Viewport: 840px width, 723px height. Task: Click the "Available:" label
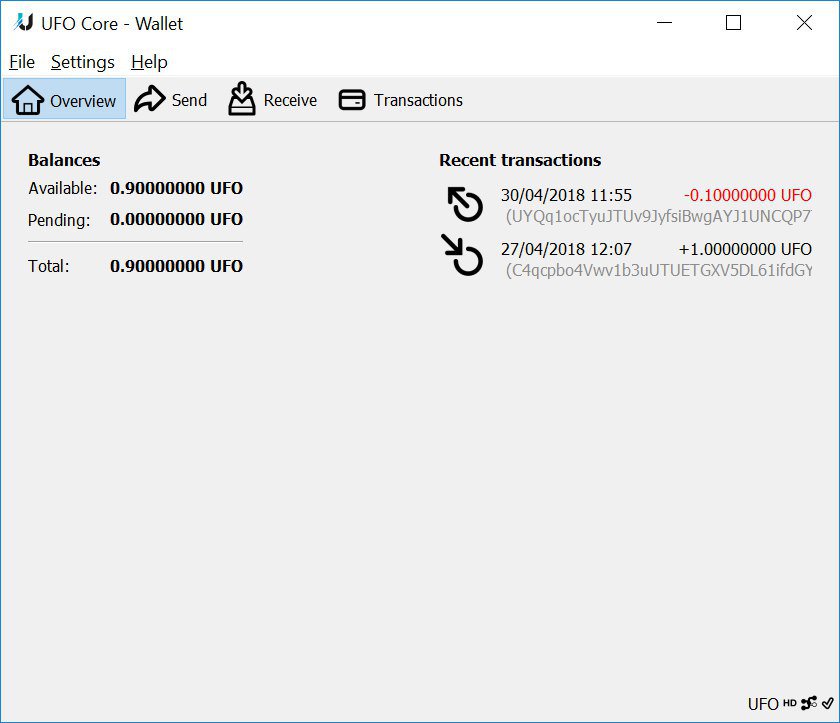pyautogui.click(x=63, y=189)
